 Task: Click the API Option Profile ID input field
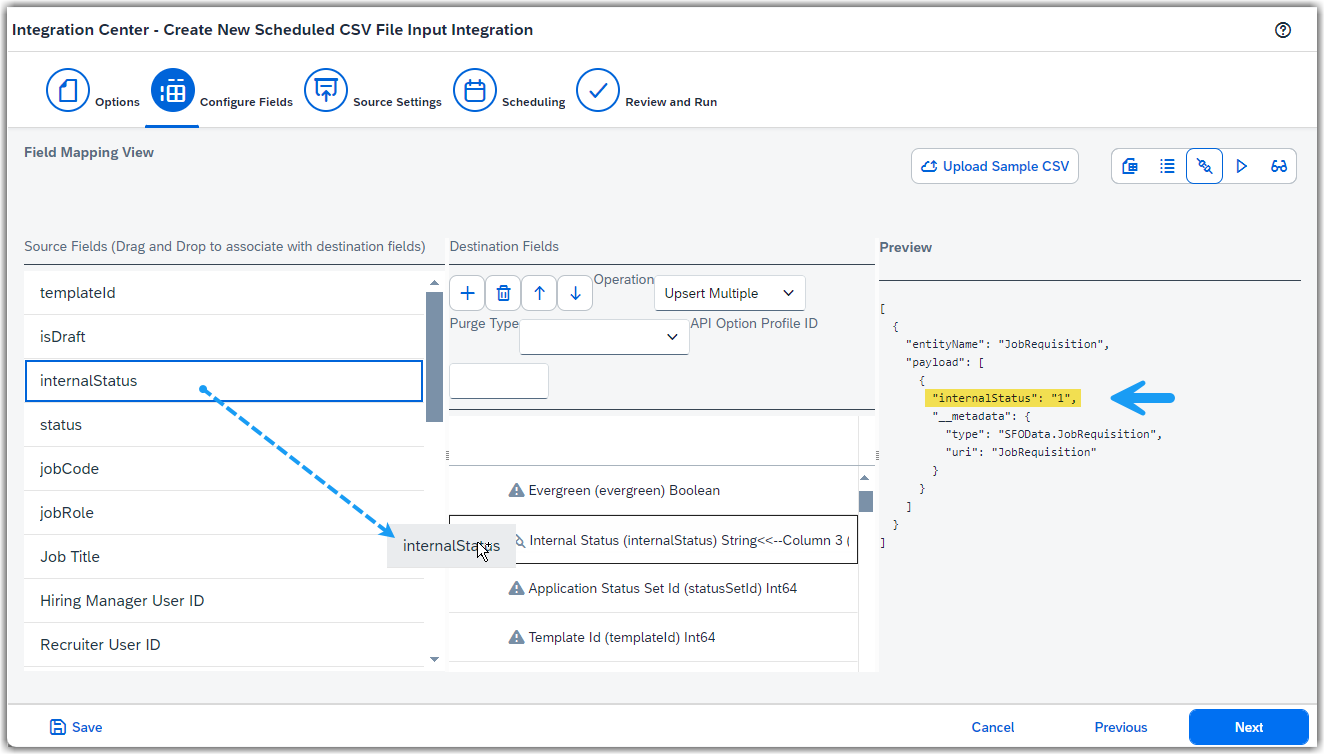click(x=499, y=381)
